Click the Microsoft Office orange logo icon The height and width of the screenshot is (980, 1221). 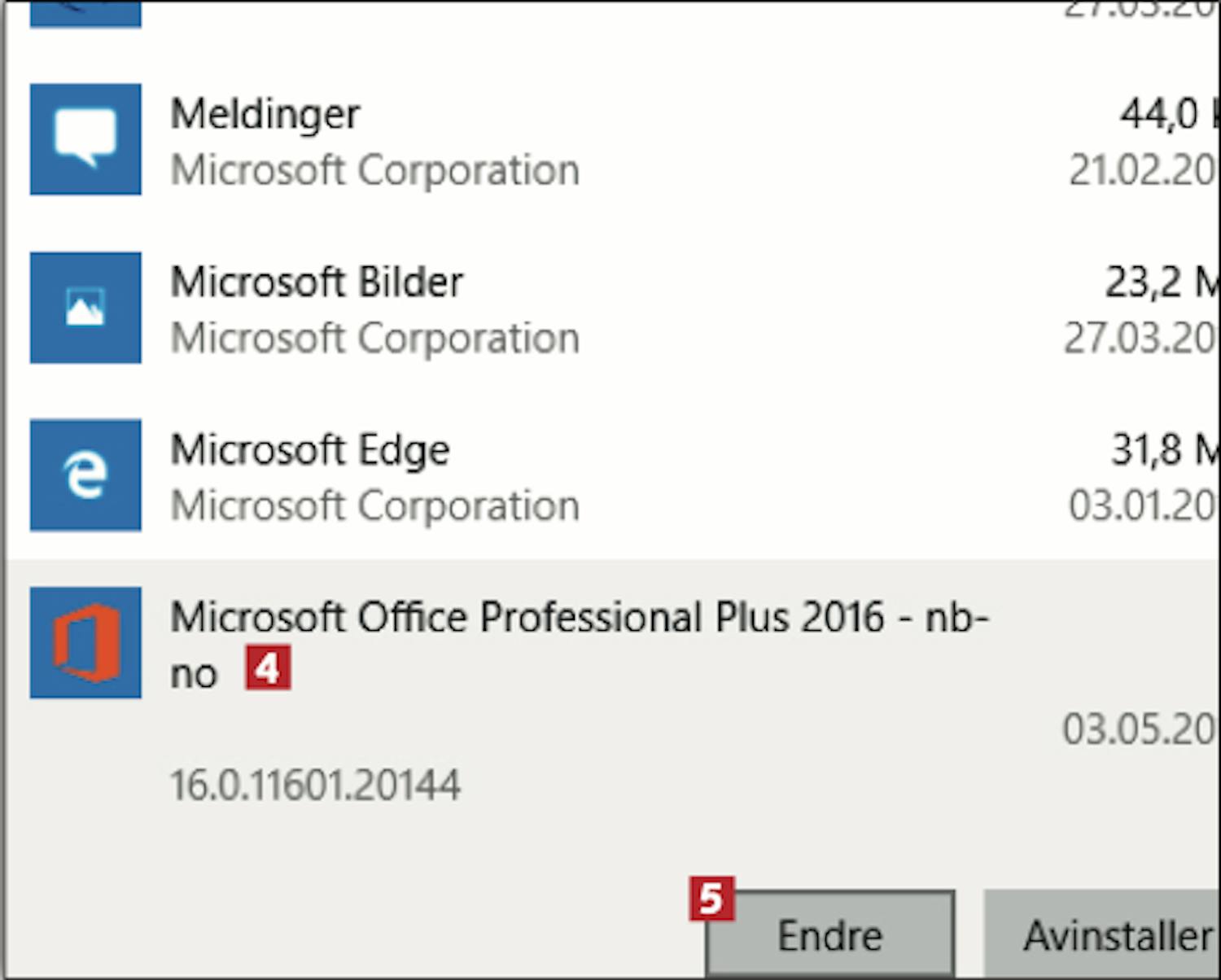85,643
